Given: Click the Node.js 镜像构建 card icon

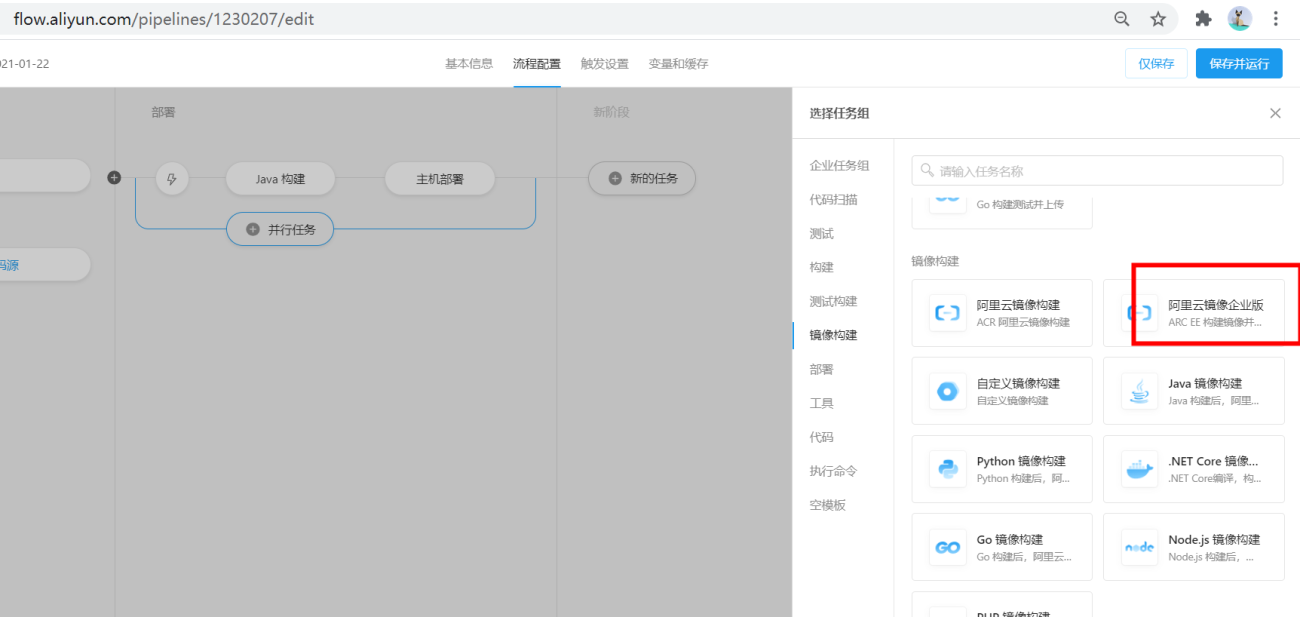Looking at the screenshot, I should [1139, 547].
